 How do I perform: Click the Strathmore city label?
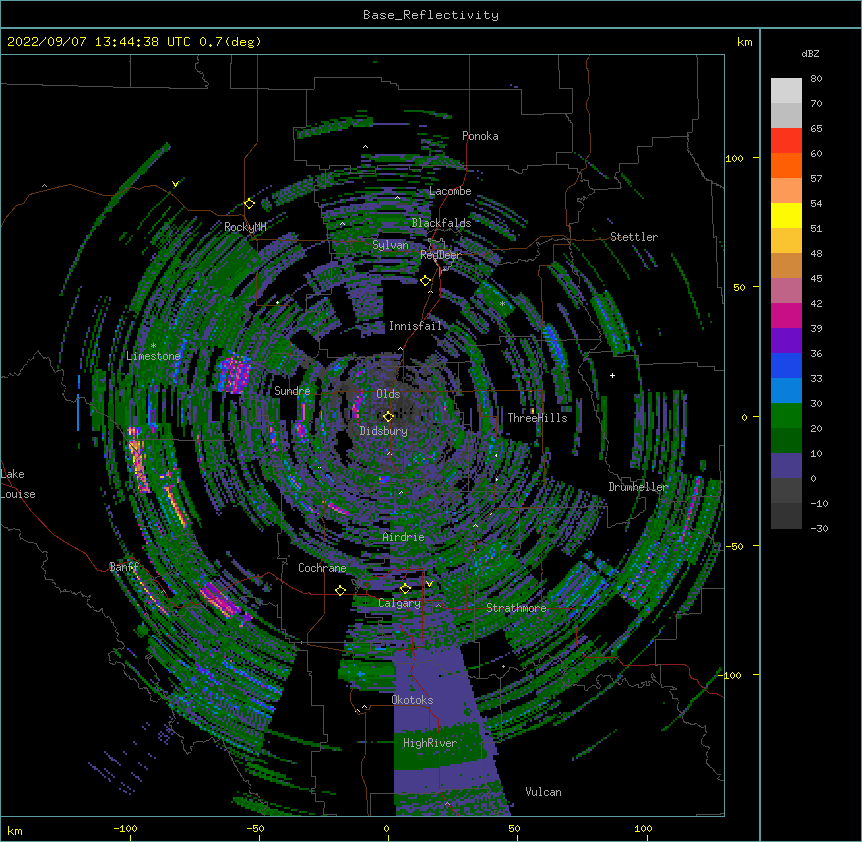click(516, 608)
